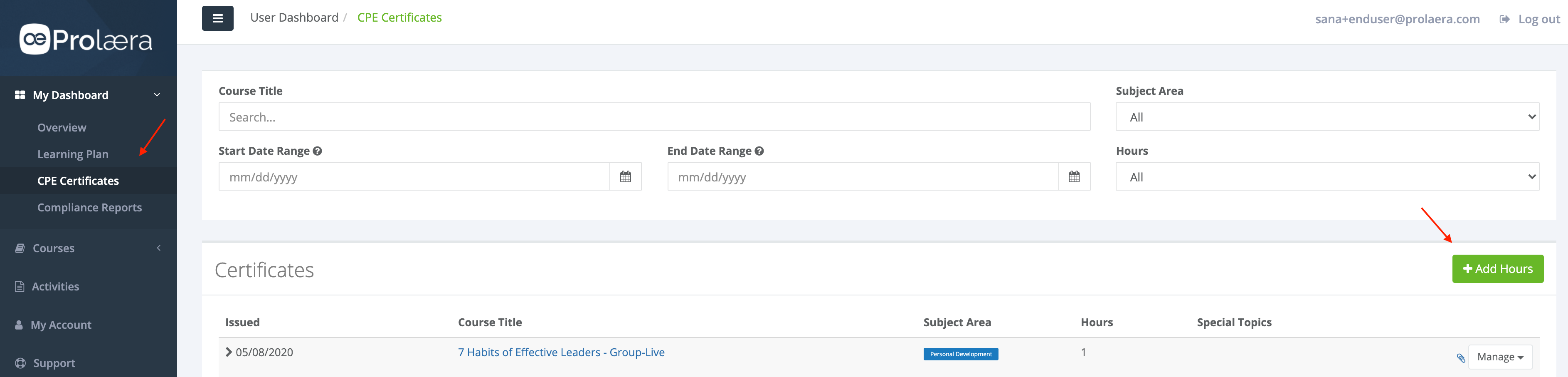The width and height of the screenshot is (1568, 377).
Task: Click the Issued column header
Action: coord(242,322)
